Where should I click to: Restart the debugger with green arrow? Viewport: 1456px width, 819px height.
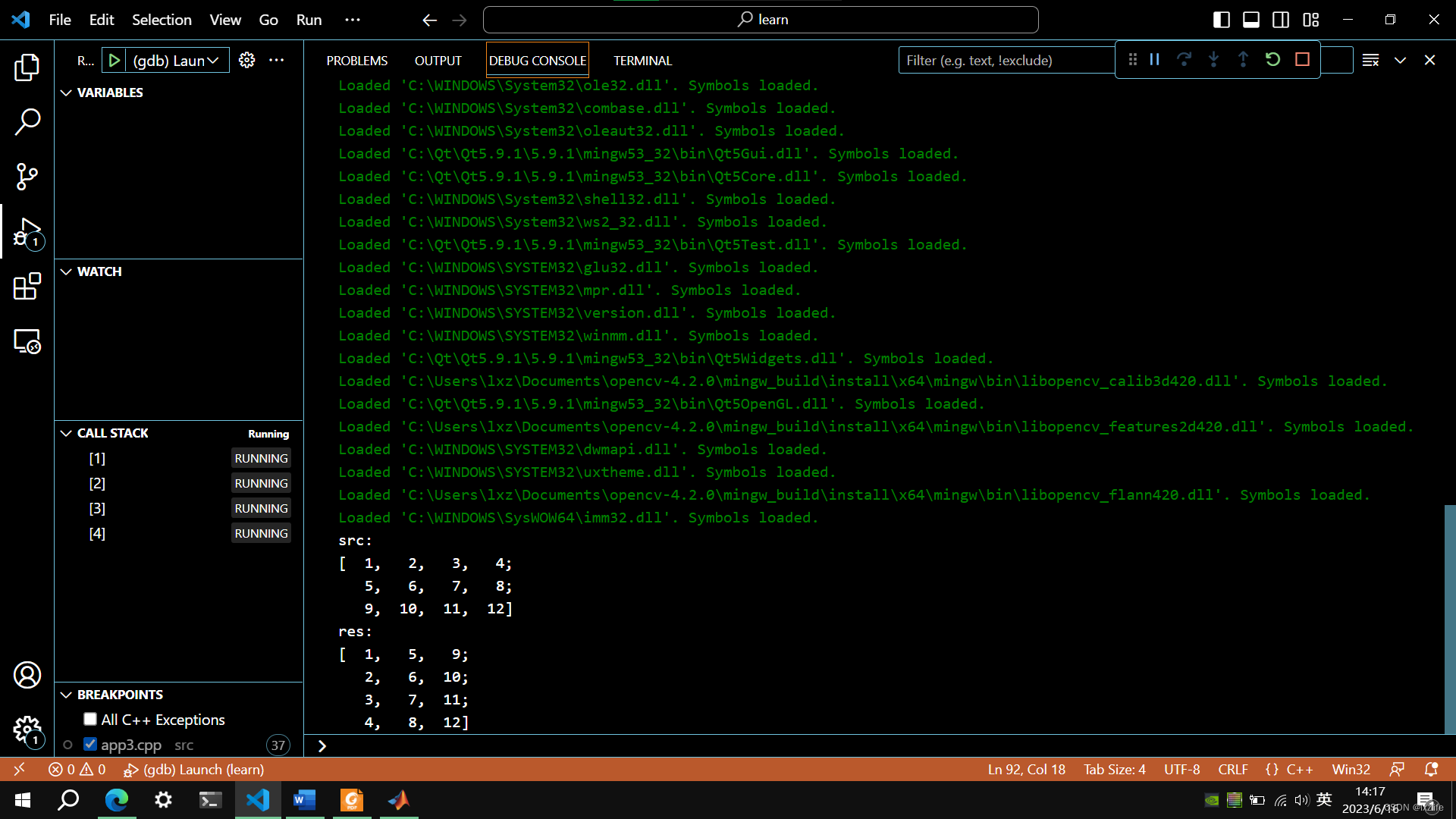click(1272, 60)
